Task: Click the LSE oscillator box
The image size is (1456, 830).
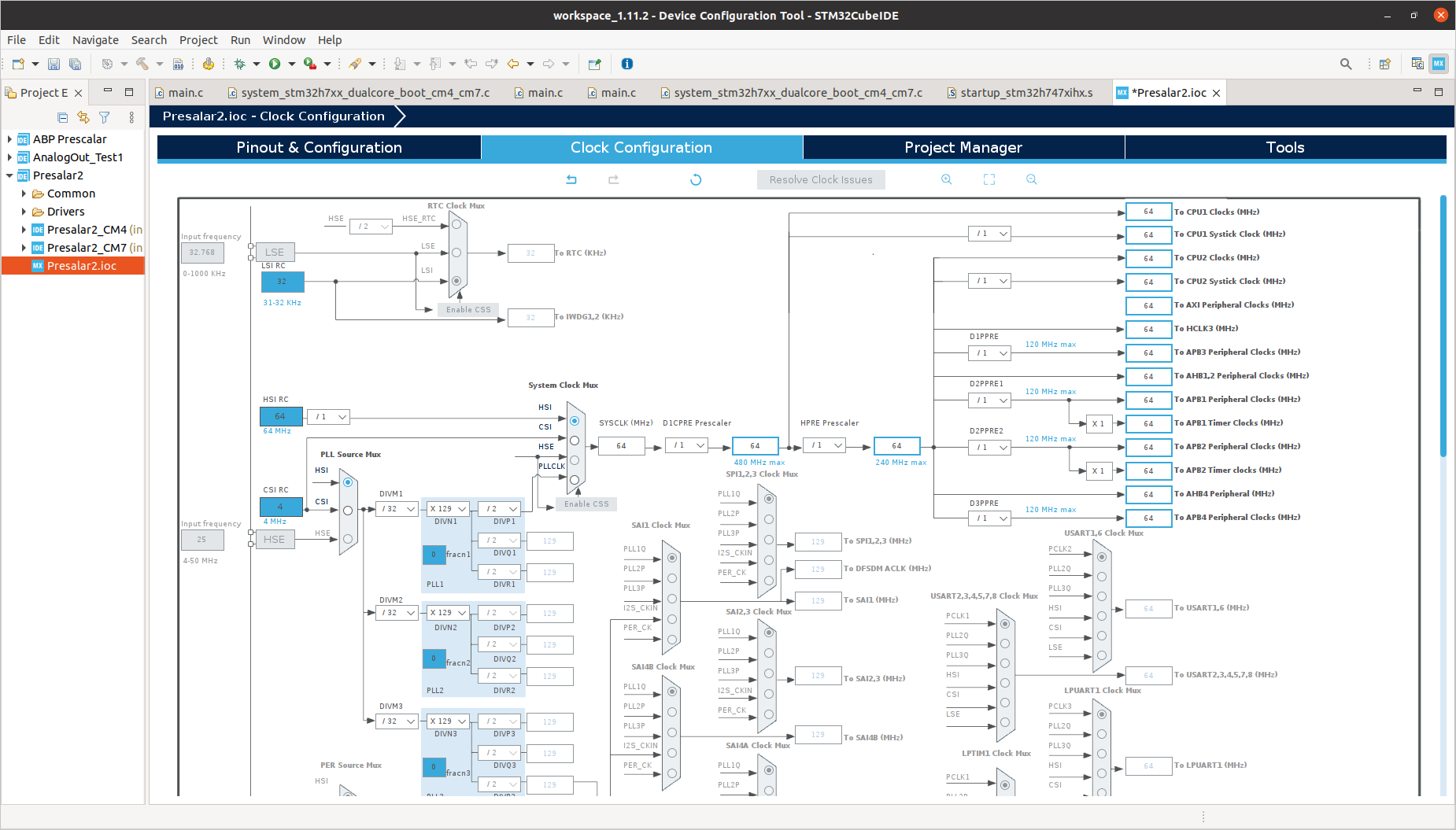Action: [275, 253]
